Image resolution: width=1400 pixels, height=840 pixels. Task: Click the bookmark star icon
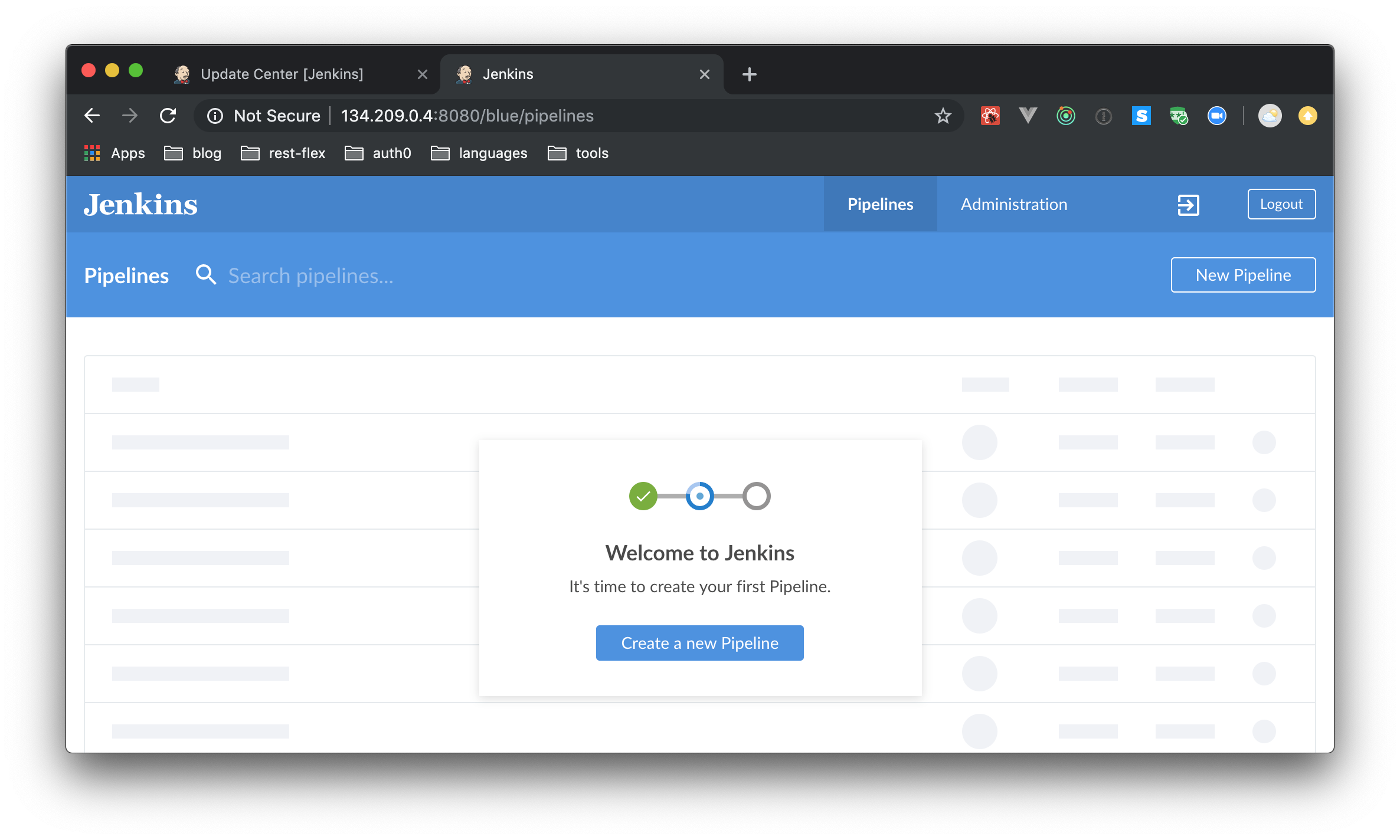tap(943, 116)
